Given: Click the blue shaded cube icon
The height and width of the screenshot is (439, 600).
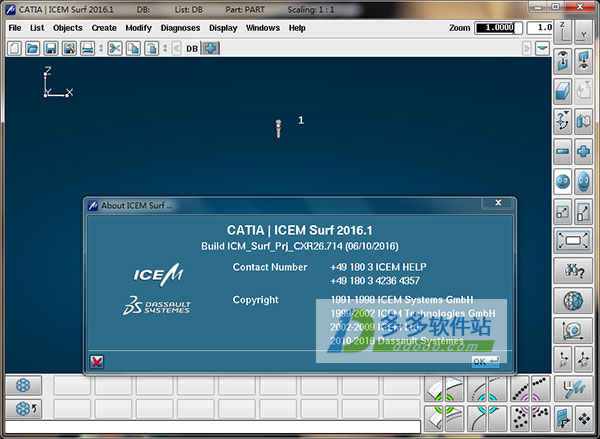Looking at the screenshot, I should click(x=563, y=91).
